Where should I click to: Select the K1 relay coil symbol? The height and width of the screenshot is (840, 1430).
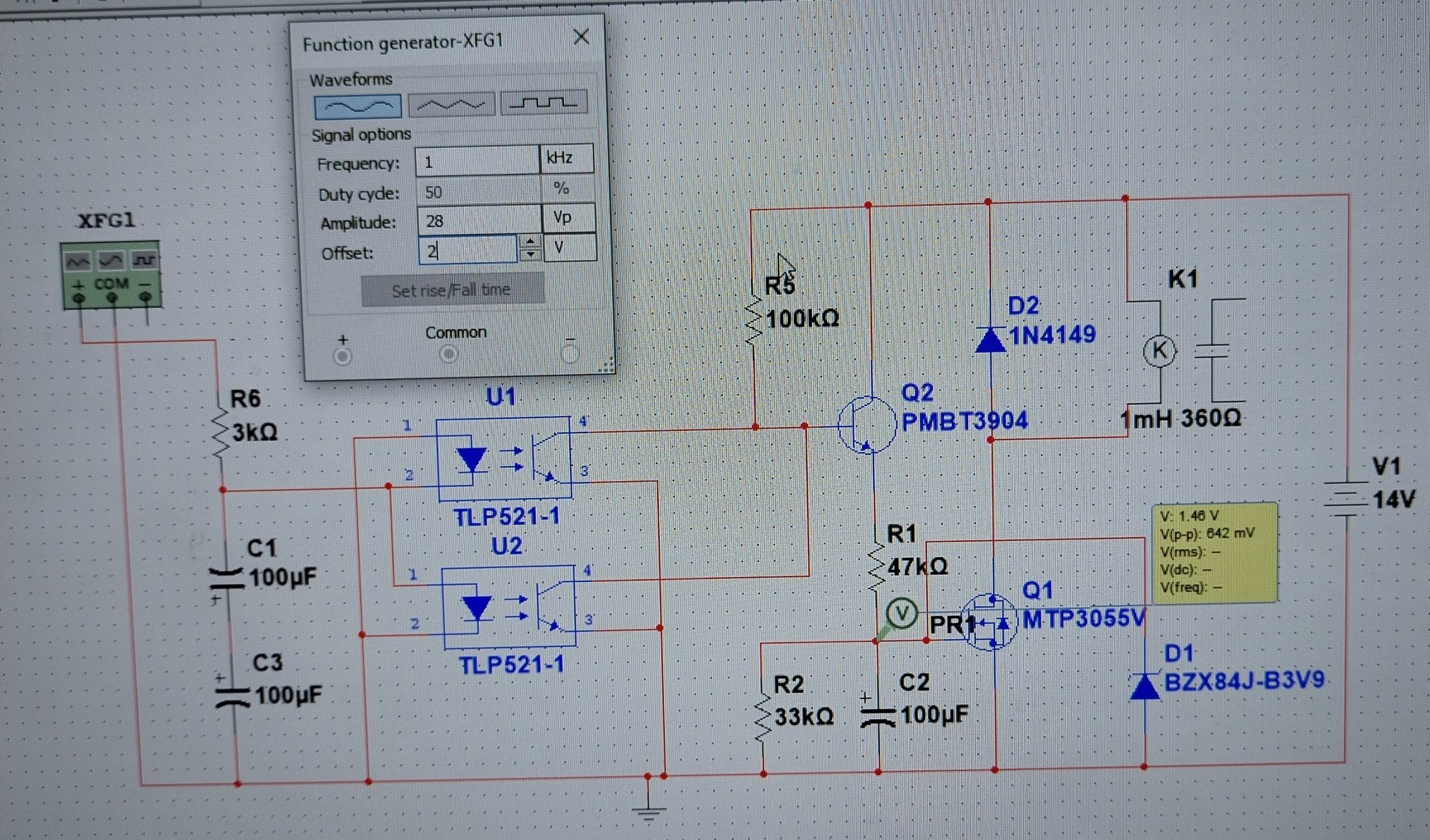tap(1159, 350)
